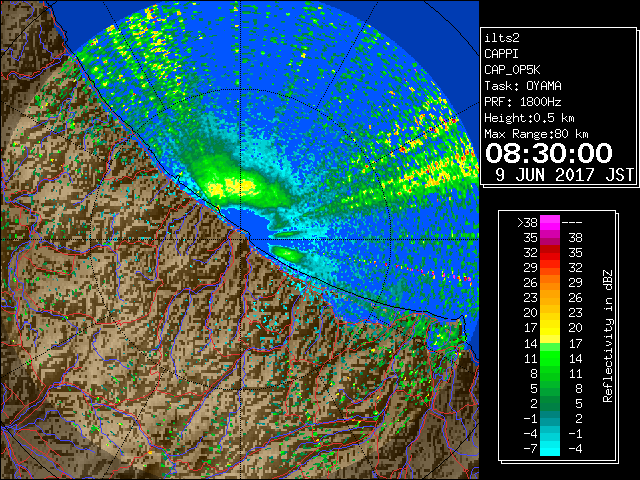Click the 'CAP_0P5K' label

[512, 70]
